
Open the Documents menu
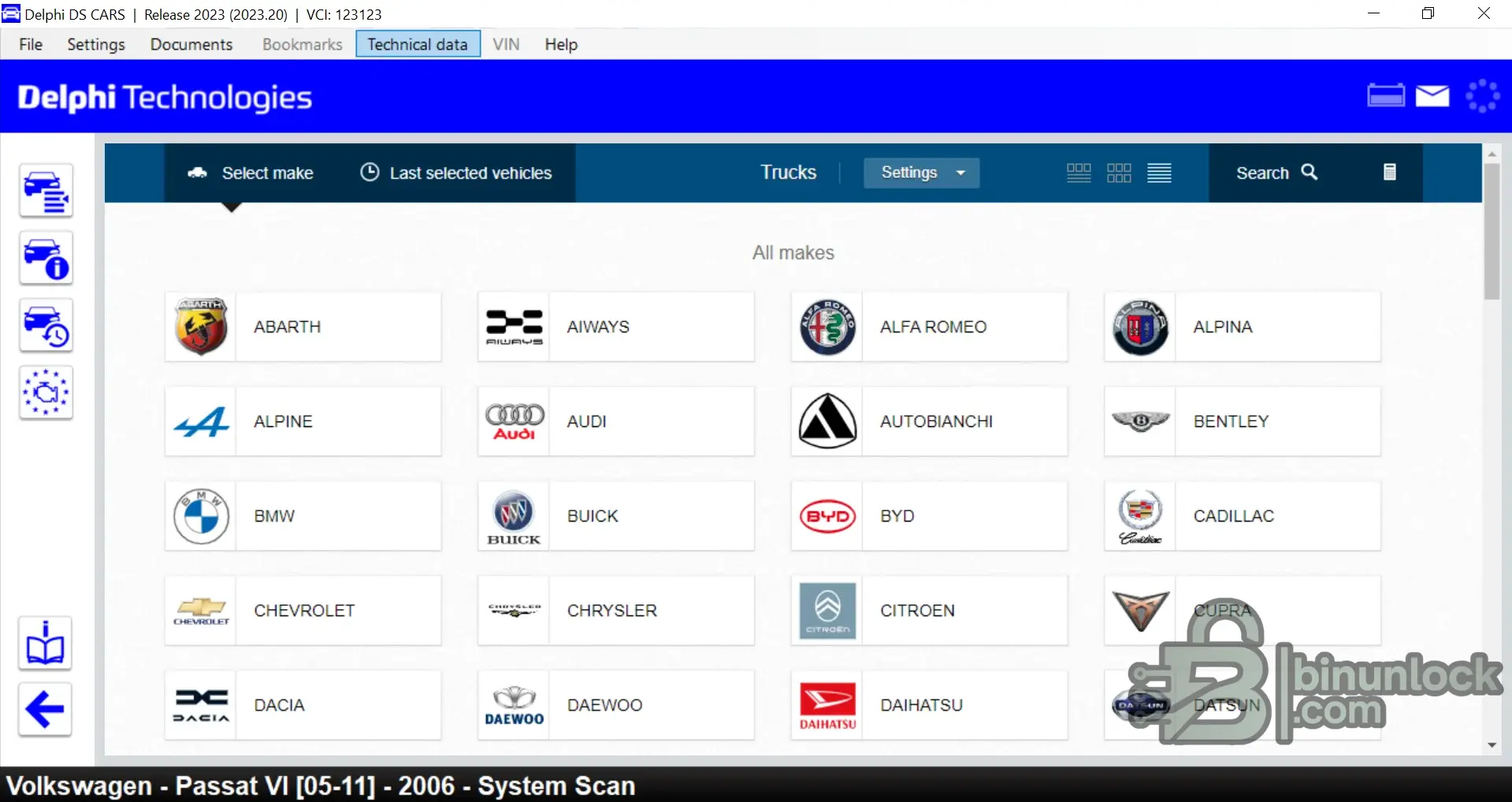pos(191,44)
